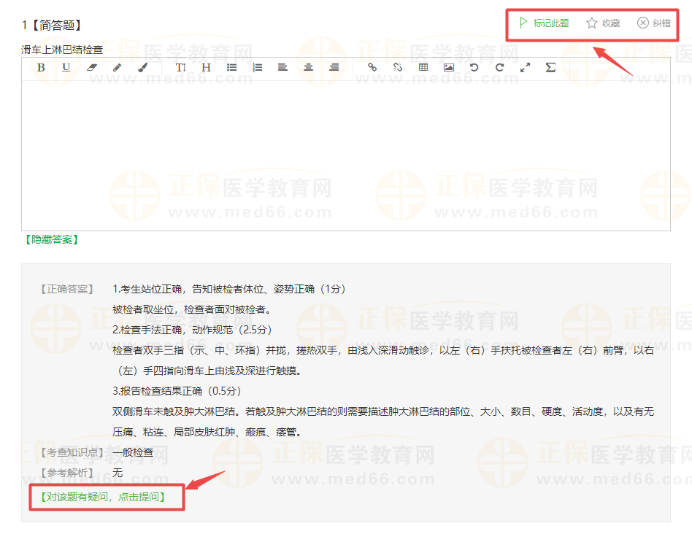Screen dimensions: 692x534
Task: Toggle bold formatting in the editor
Action: (x=41, y=67)
